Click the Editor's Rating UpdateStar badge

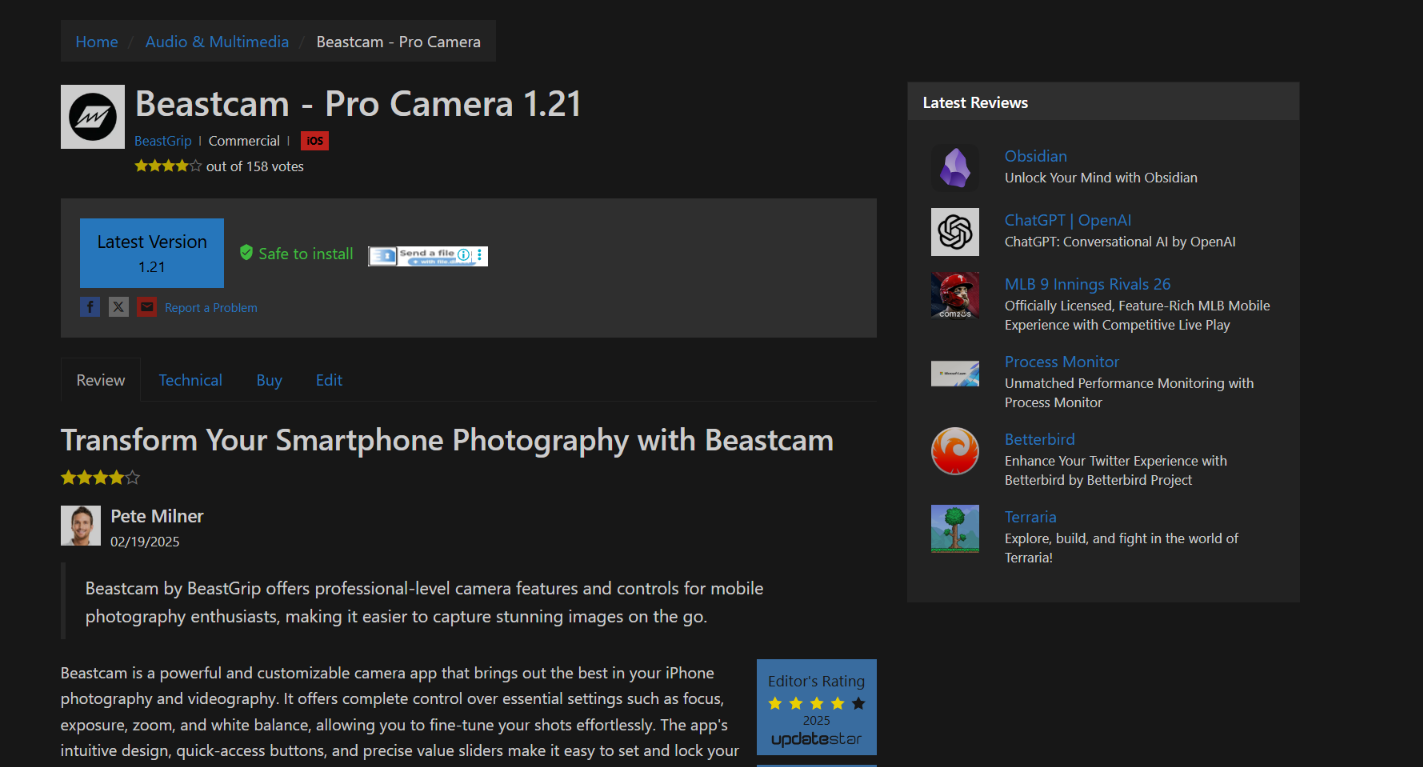(x=816, y=707)
